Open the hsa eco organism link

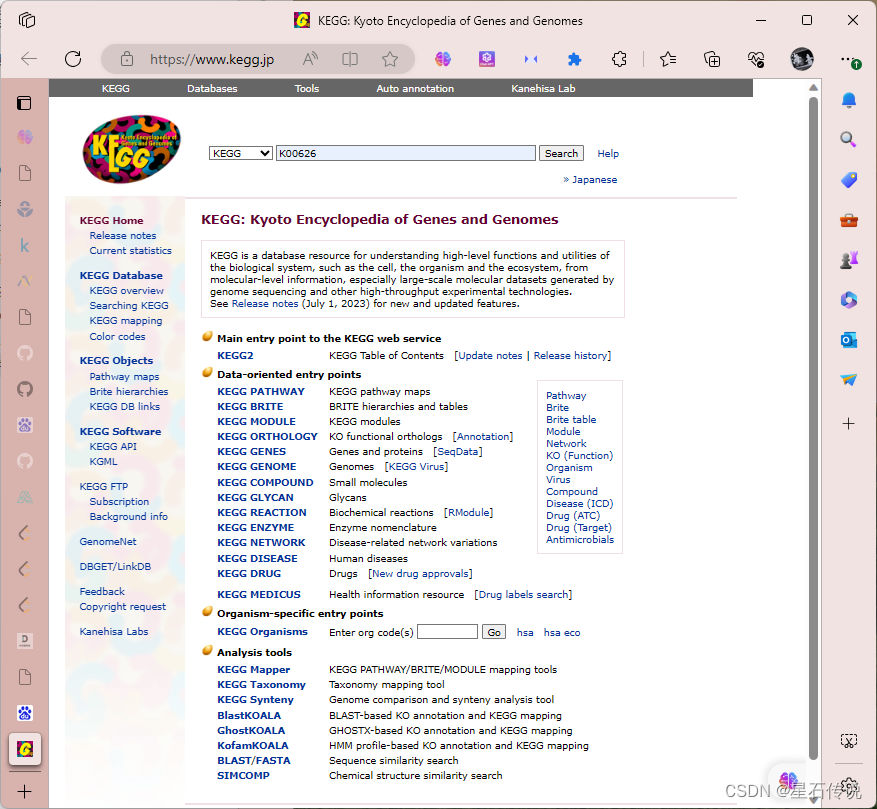[x=562, y=633]
